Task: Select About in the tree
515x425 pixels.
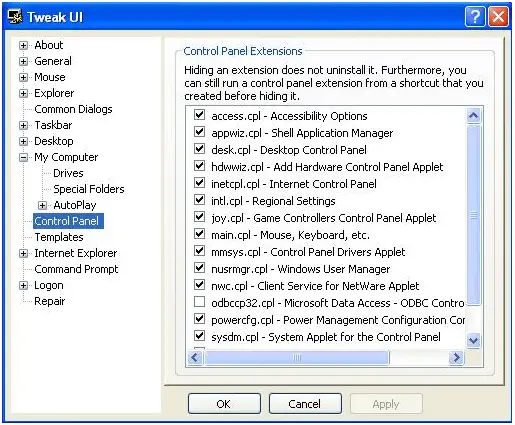Action: tap(49, 45)
